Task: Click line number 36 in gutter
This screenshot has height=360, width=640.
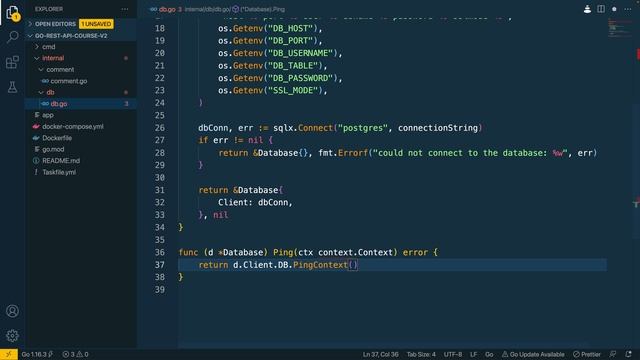Action: point(160,253)
